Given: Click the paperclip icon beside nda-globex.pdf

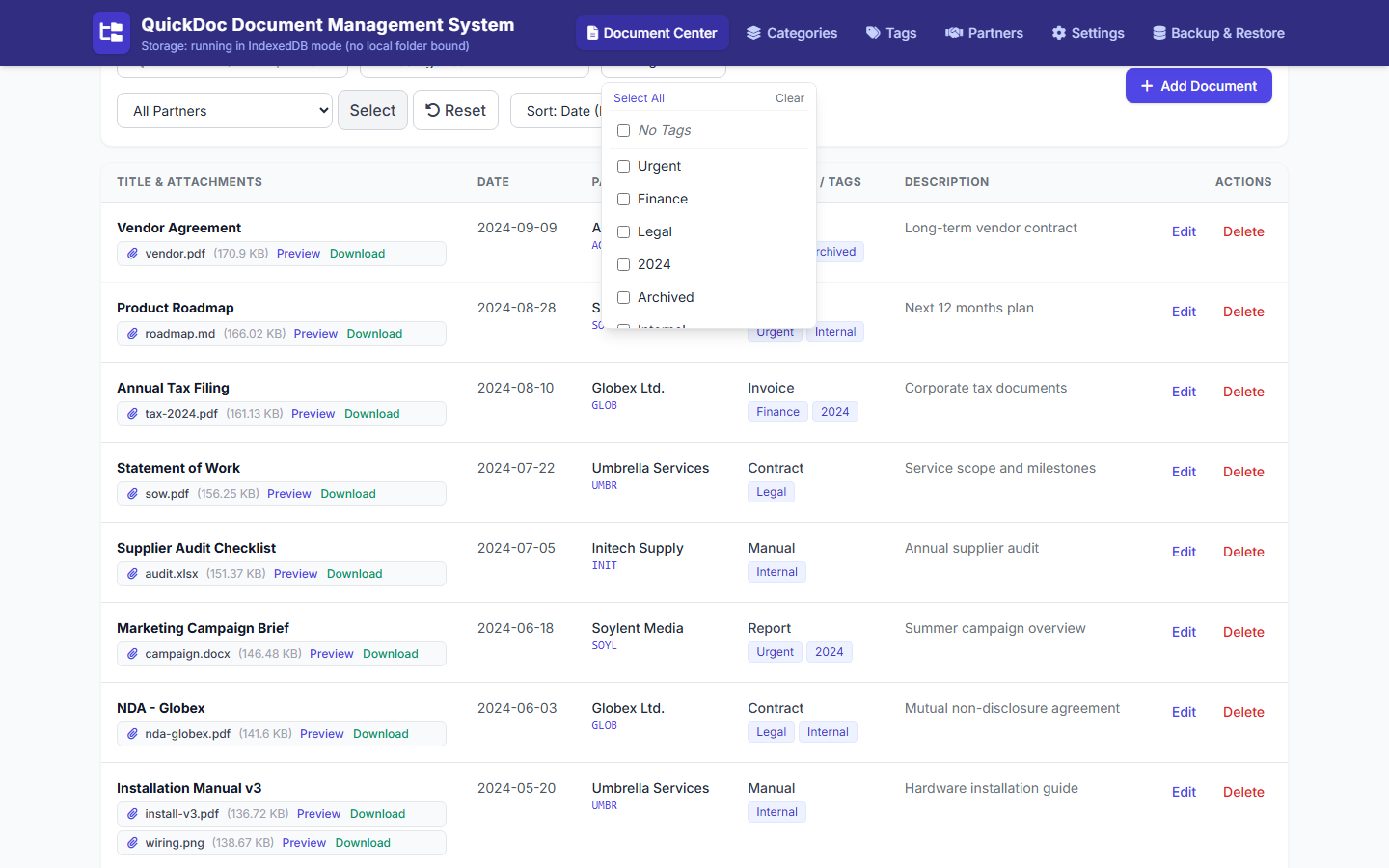Looking at the screenshot, I should (133, 734).
